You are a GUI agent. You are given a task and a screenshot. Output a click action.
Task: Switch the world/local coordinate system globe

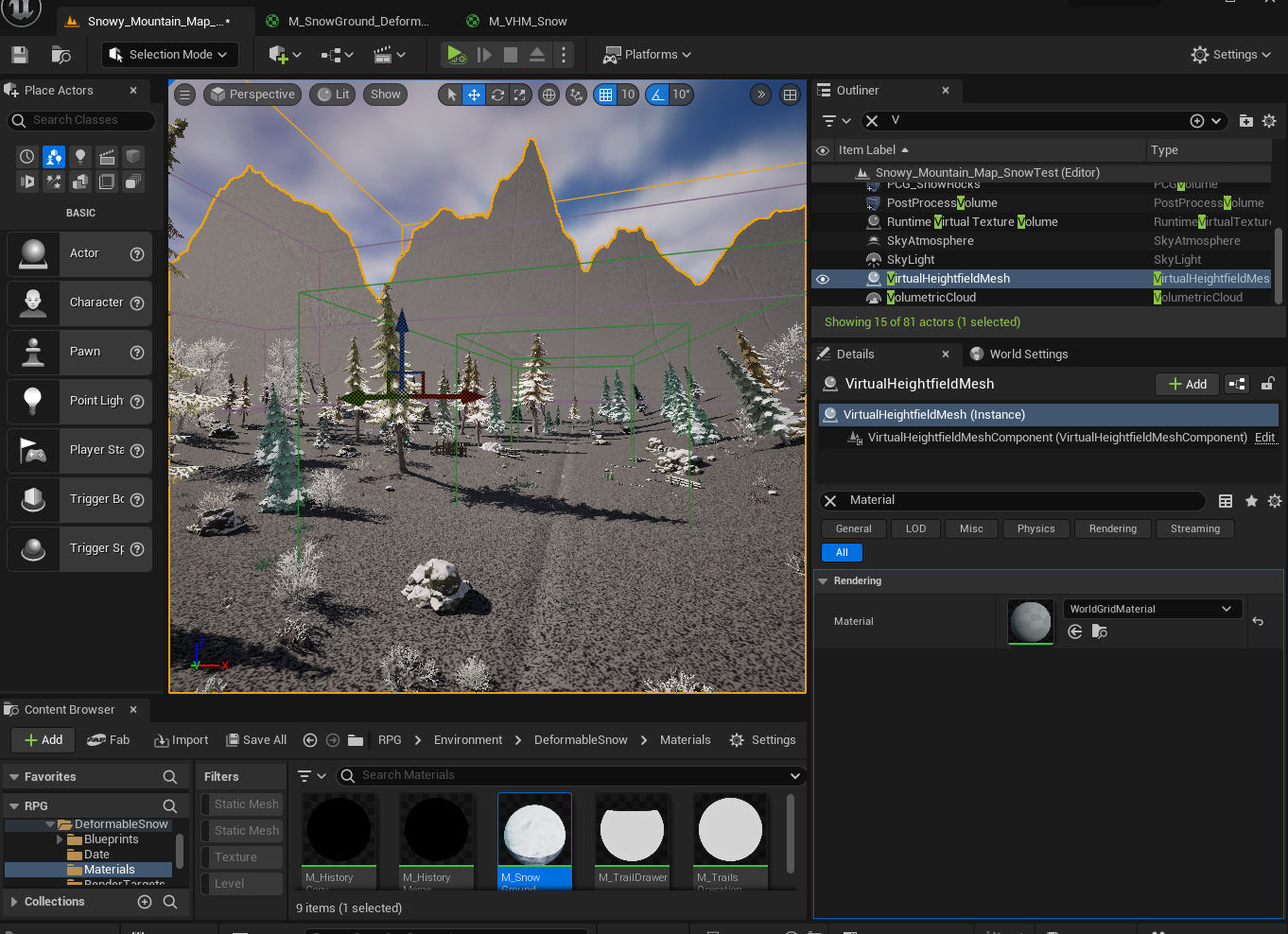click(x=548, y=95)
